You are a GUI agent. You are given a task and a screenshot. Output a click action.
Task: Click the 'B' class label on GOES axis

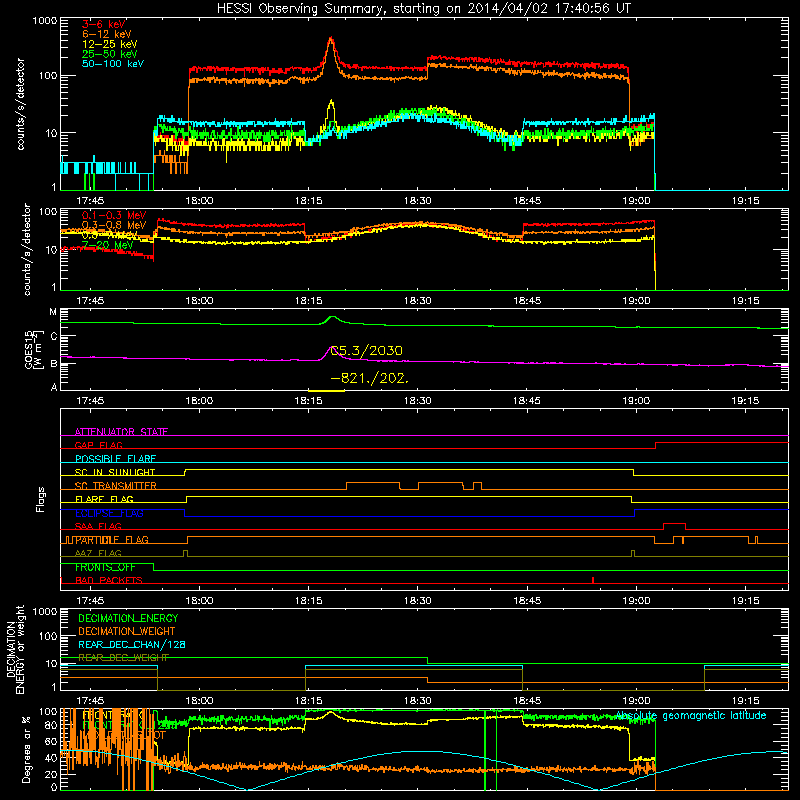tap(54, 364)
